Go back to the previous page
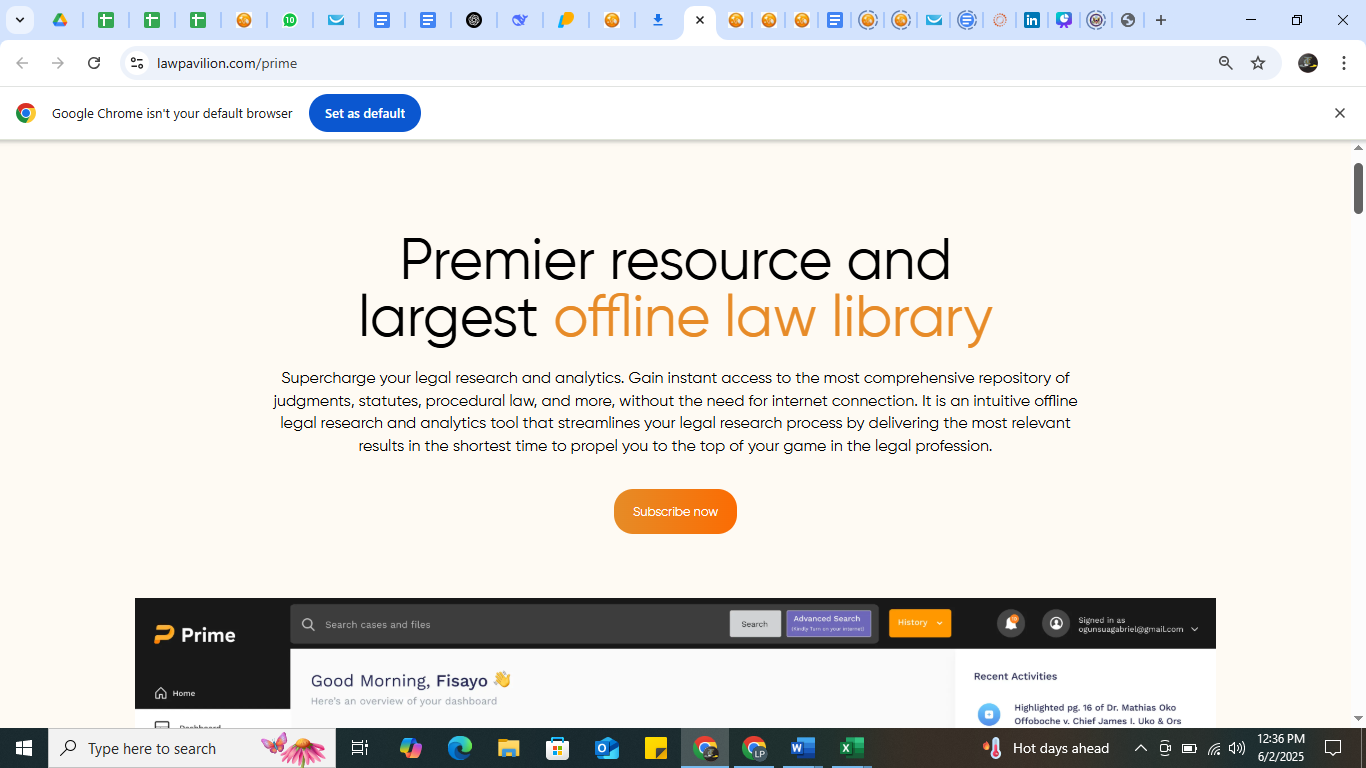1366x768 pixels. click(x=22, y=63)
